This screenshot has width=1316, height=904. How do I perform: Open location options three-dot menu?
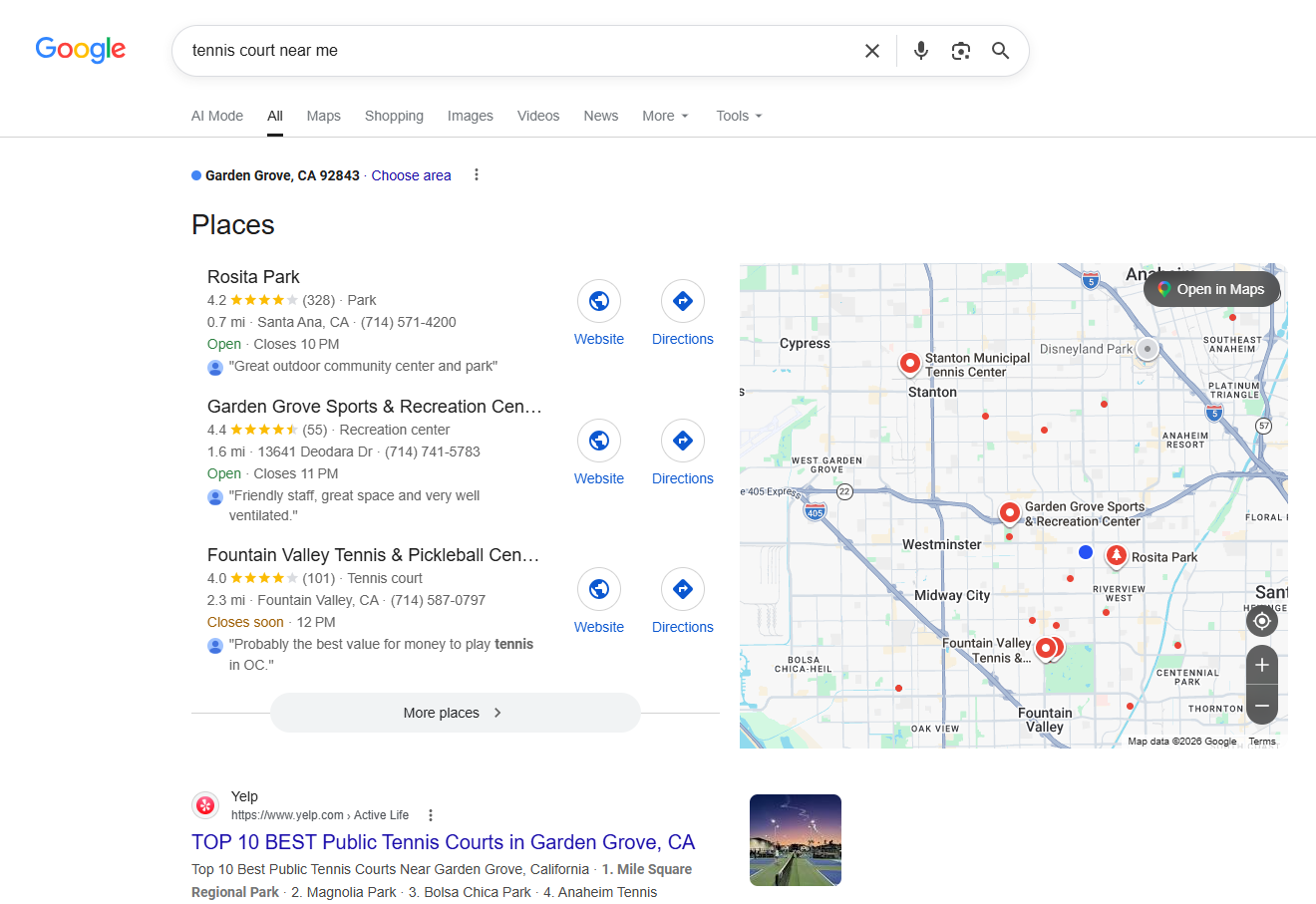tap(477, 175)
